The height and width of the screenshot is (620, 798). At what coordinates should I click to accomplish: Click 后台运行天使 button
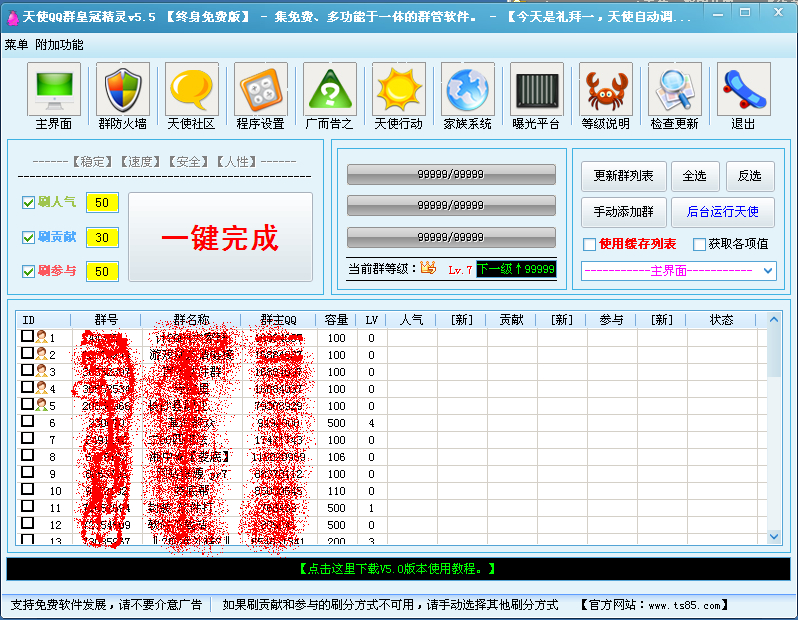[723, 212]
